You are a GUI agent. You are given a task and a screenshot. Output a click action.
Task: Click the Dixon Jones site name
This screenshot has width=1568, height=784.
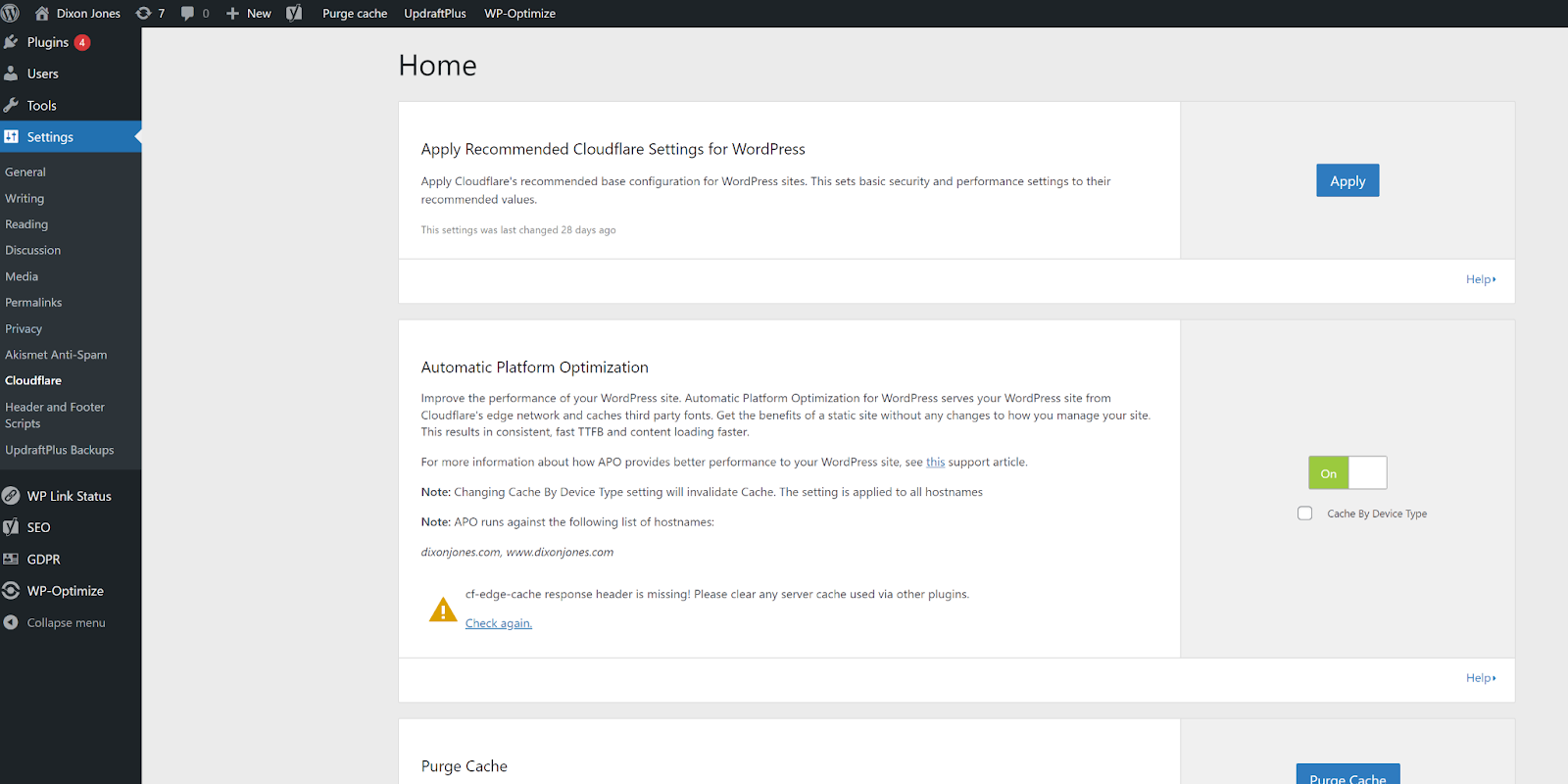click(88, 14)
